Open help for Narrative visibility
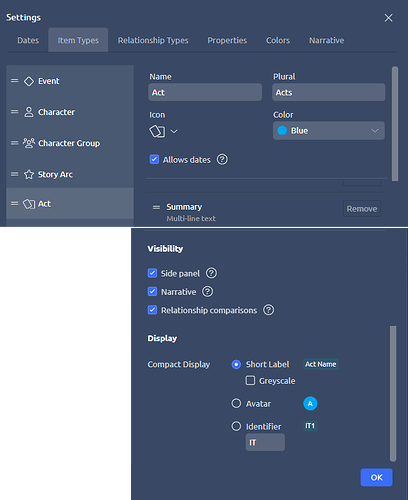The image size is (408, 500). (208, 291)
